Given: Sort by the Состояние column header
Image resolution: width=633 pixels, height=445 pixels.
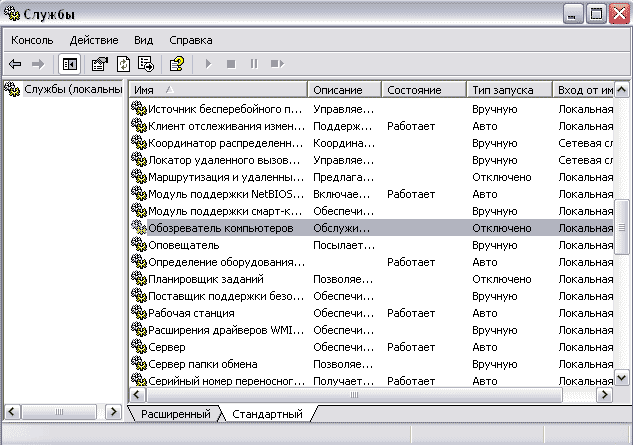Looking at the screenshot, I should click(424, 90).
